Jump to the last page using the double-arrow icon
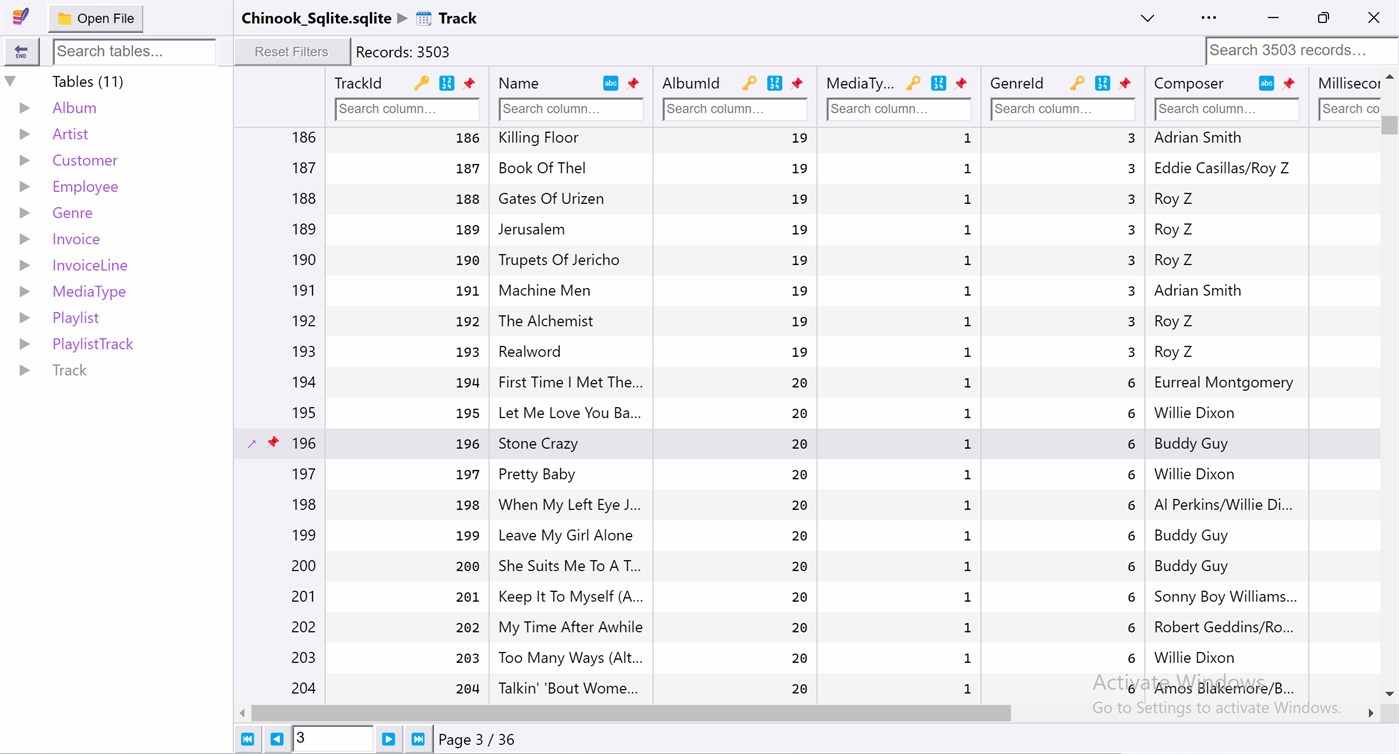This screenshot has height=754, width=1399. (x=418, y=739)
